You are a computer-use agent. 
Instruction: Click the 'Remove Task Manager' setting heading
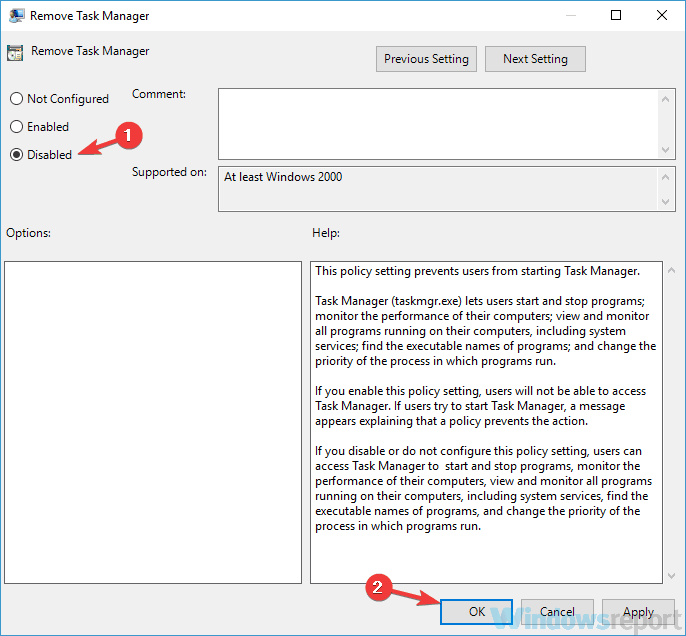point(90,51)
